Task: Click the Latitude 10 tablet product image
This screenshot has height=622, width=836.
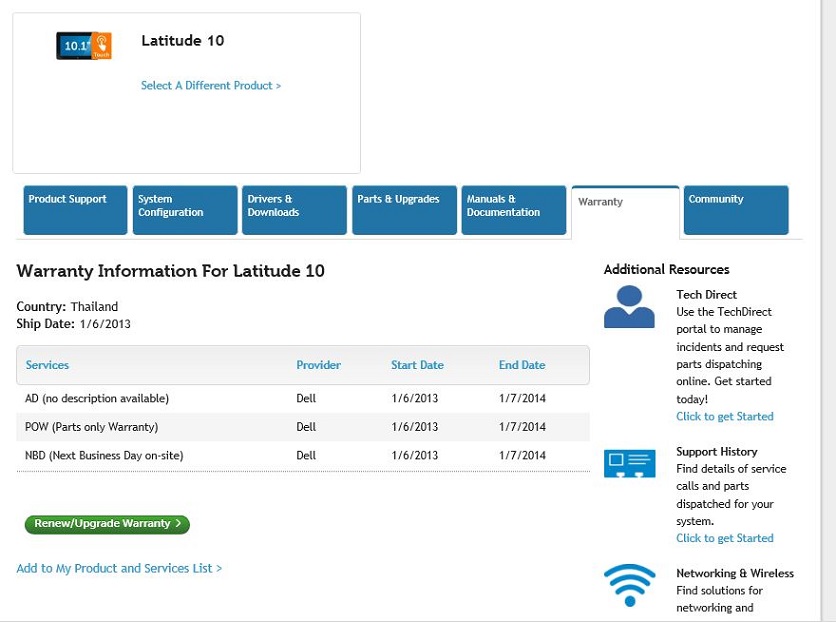Action: [x=84, y=46]
